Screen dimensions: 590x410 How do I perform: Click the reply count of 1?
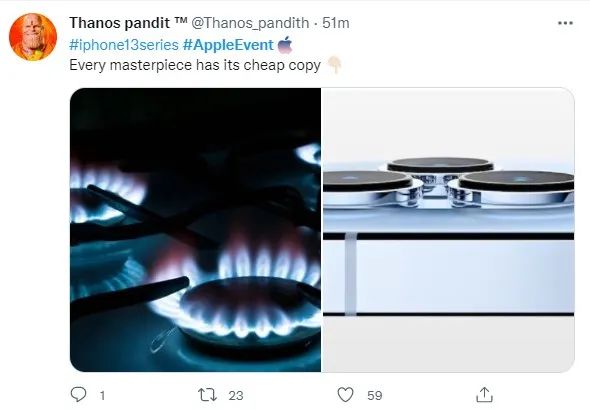click(x=102, y=395)
